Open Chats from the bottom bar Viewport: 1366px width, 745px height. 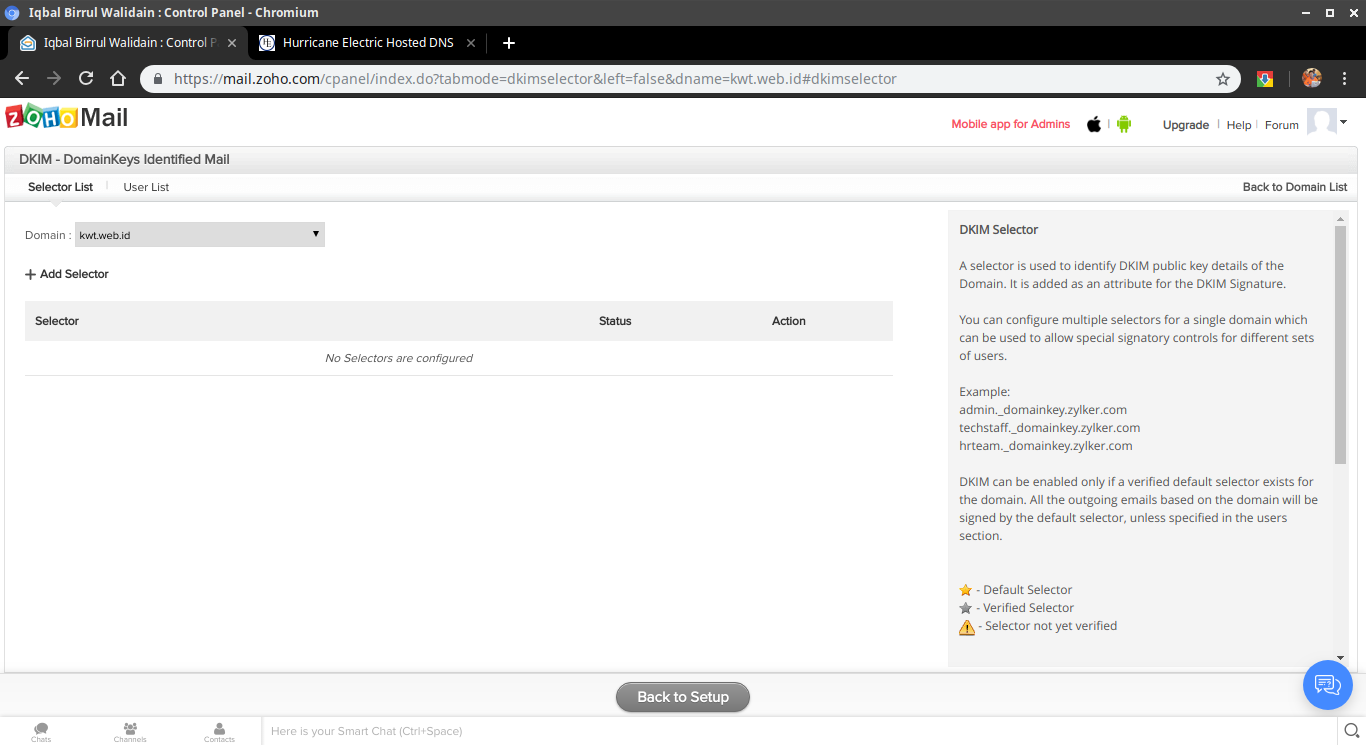point(40,731)
